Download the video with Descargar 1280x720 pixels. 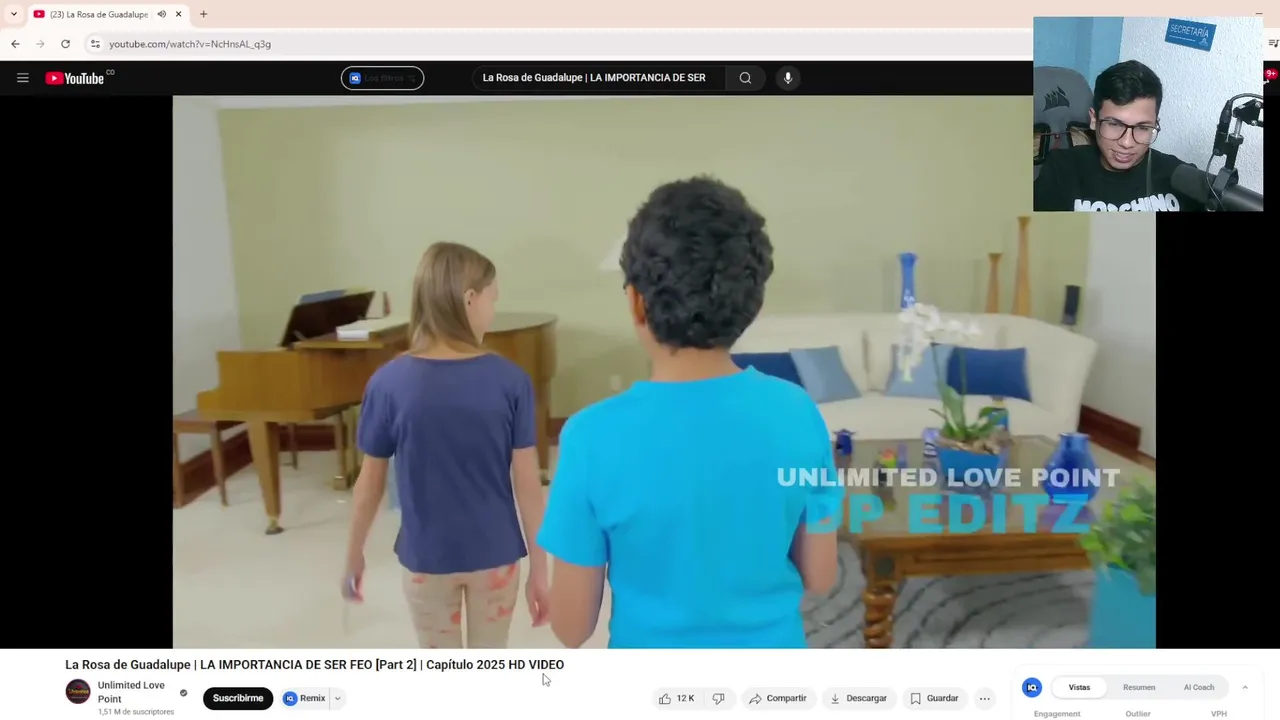pyautogui.click(x=858, y=698)
